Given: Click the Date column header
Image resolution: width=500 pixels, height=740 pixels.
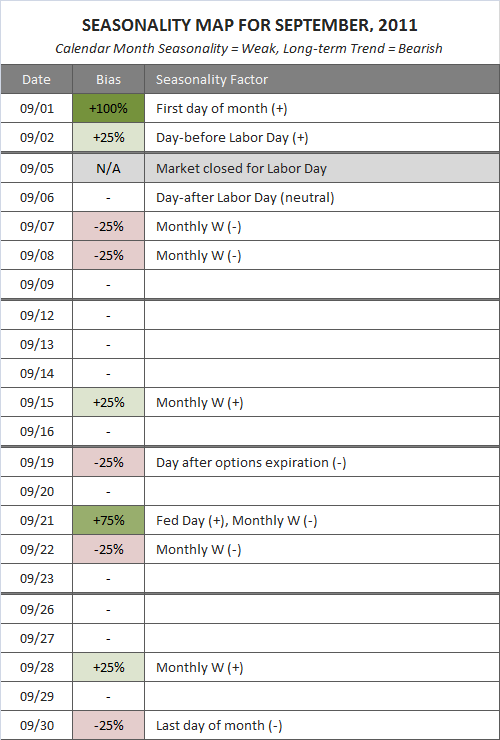Looking at the screenshot, I should click(x=36, y=79).
